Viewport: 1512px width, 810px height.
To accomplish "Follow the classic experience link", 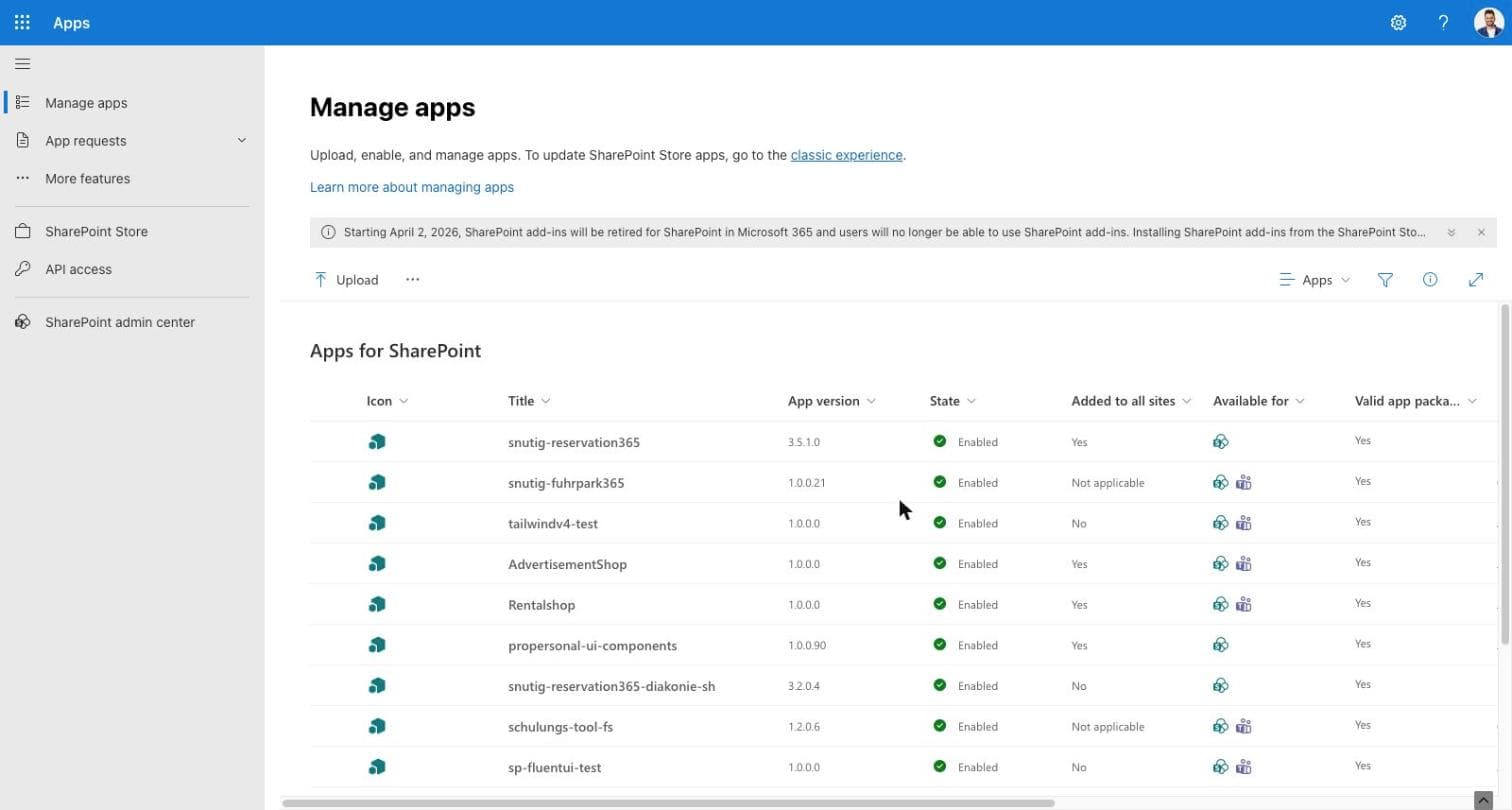I will pyautogui.click(x=846, y=155).
